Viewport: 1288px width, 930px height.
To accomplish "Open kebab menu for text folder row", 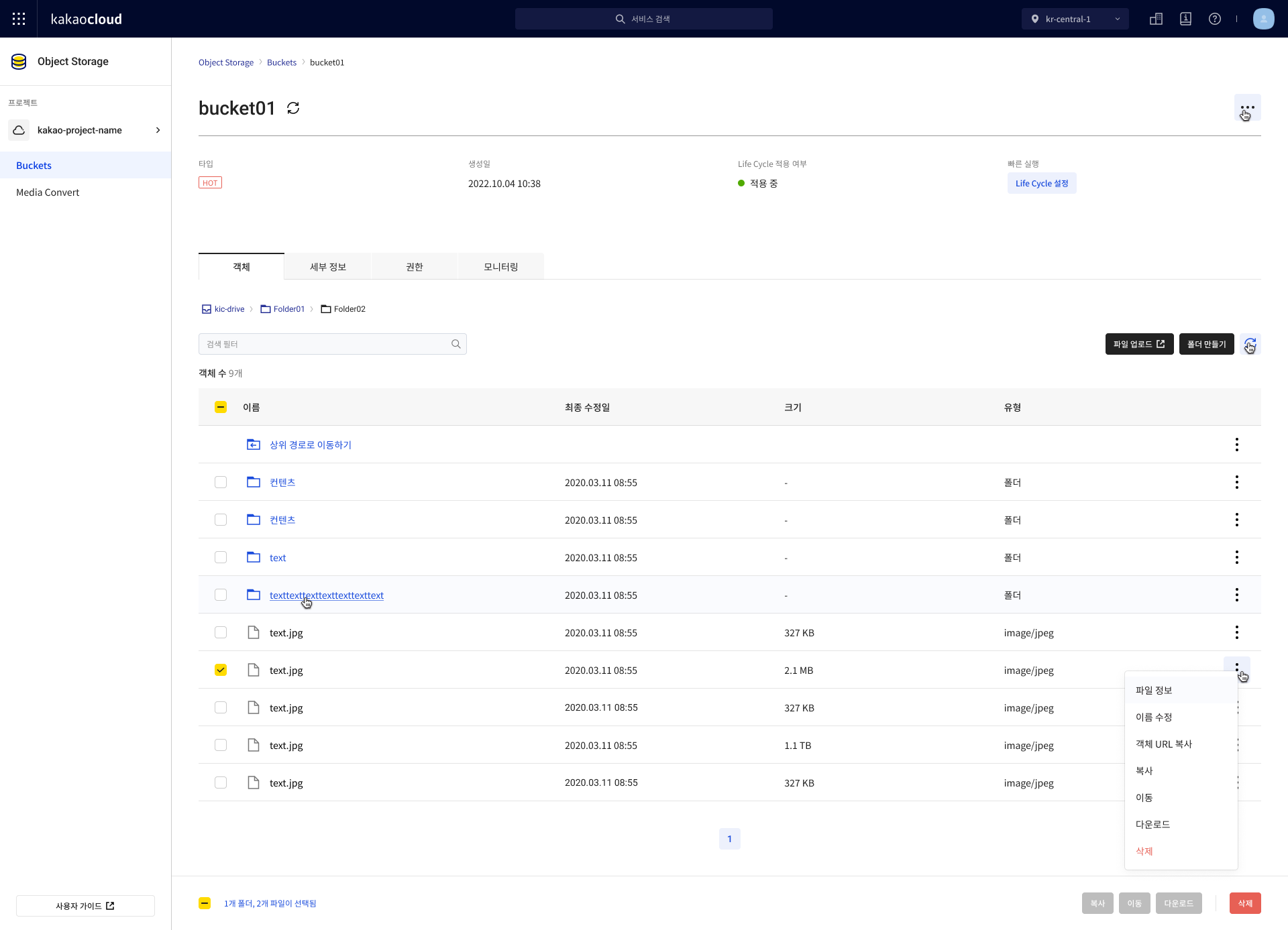I will click(x=1237, y=557).
